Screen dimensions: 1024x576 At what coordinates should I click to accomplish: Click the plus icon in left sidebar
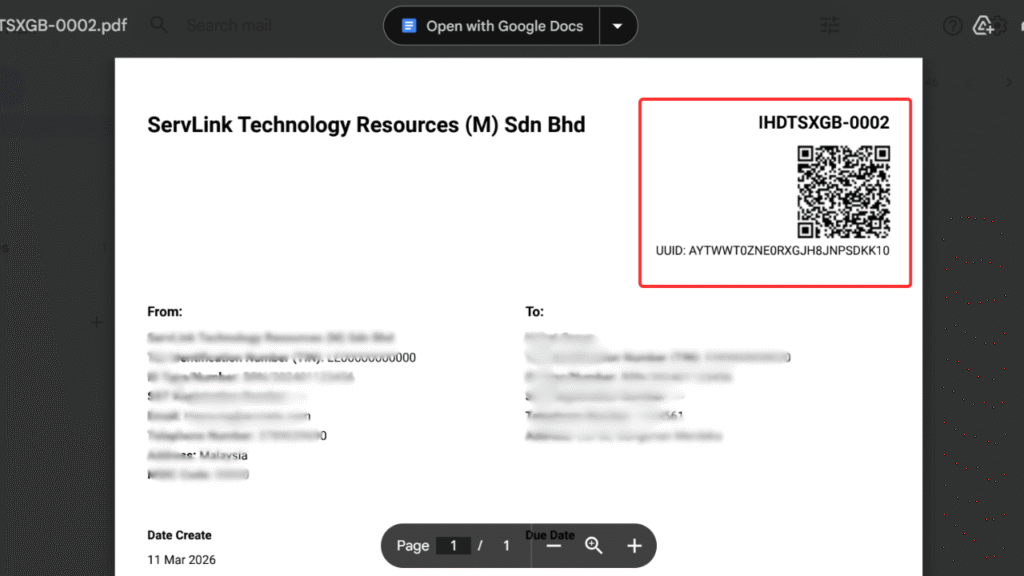97,322
